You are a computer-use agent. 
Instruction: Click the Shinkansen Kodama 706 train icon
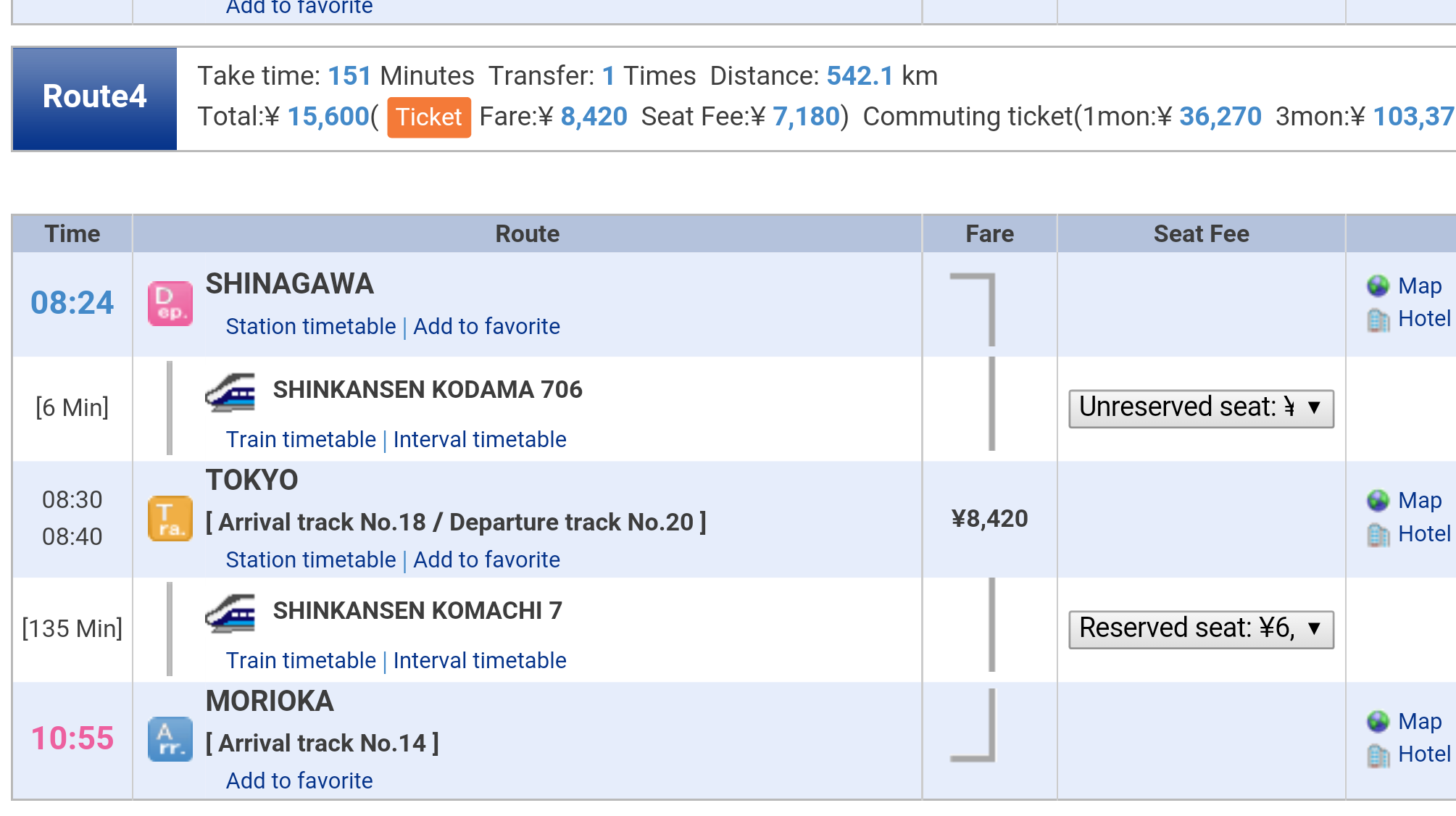230,392
